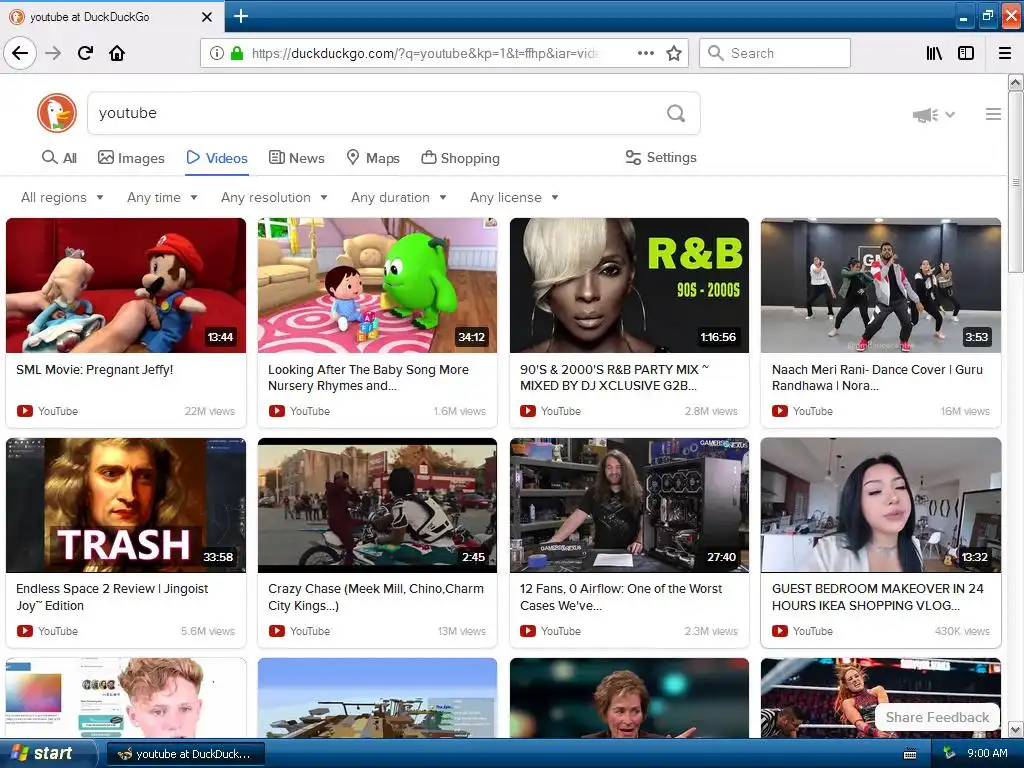
Task: Expand the All regions filter
Action: [62, 197]
